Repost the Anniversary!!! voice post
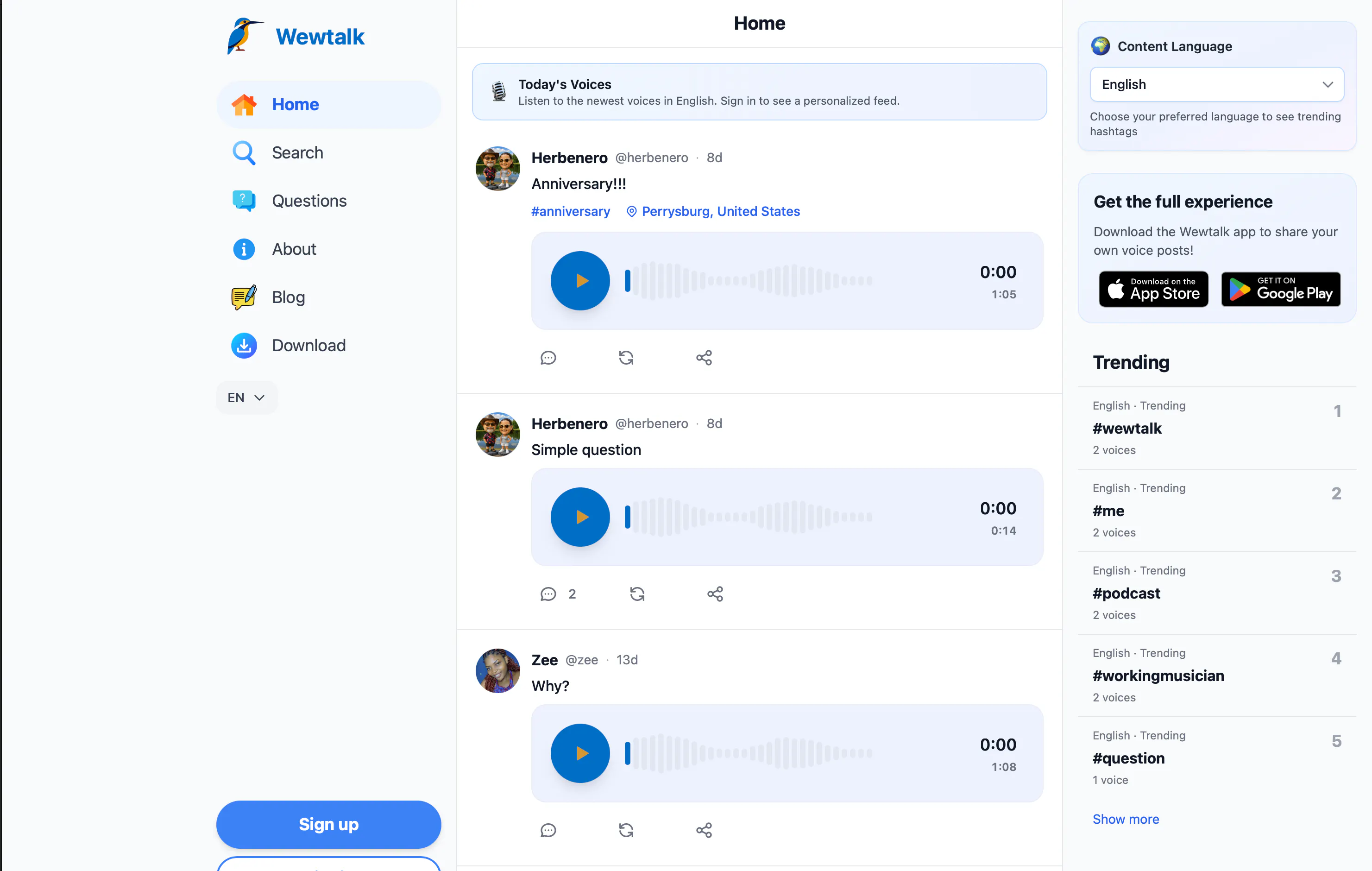Image resolution: width=1372 pixels, height=871 pixels. (x=626, y=358)
